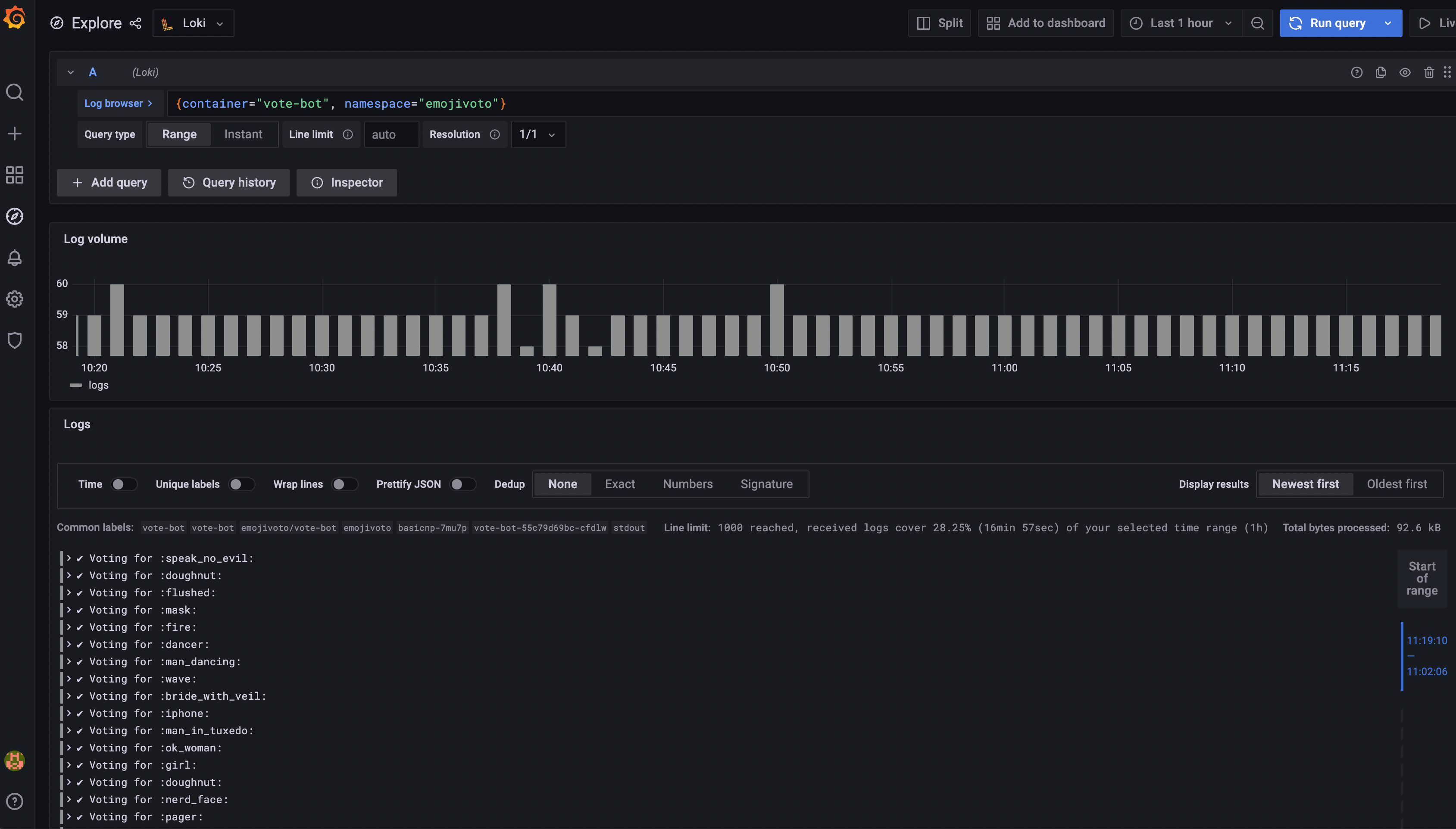Open the Inspector button
The height and width of the screenshot is (829, 1456).
pos(346,183)
